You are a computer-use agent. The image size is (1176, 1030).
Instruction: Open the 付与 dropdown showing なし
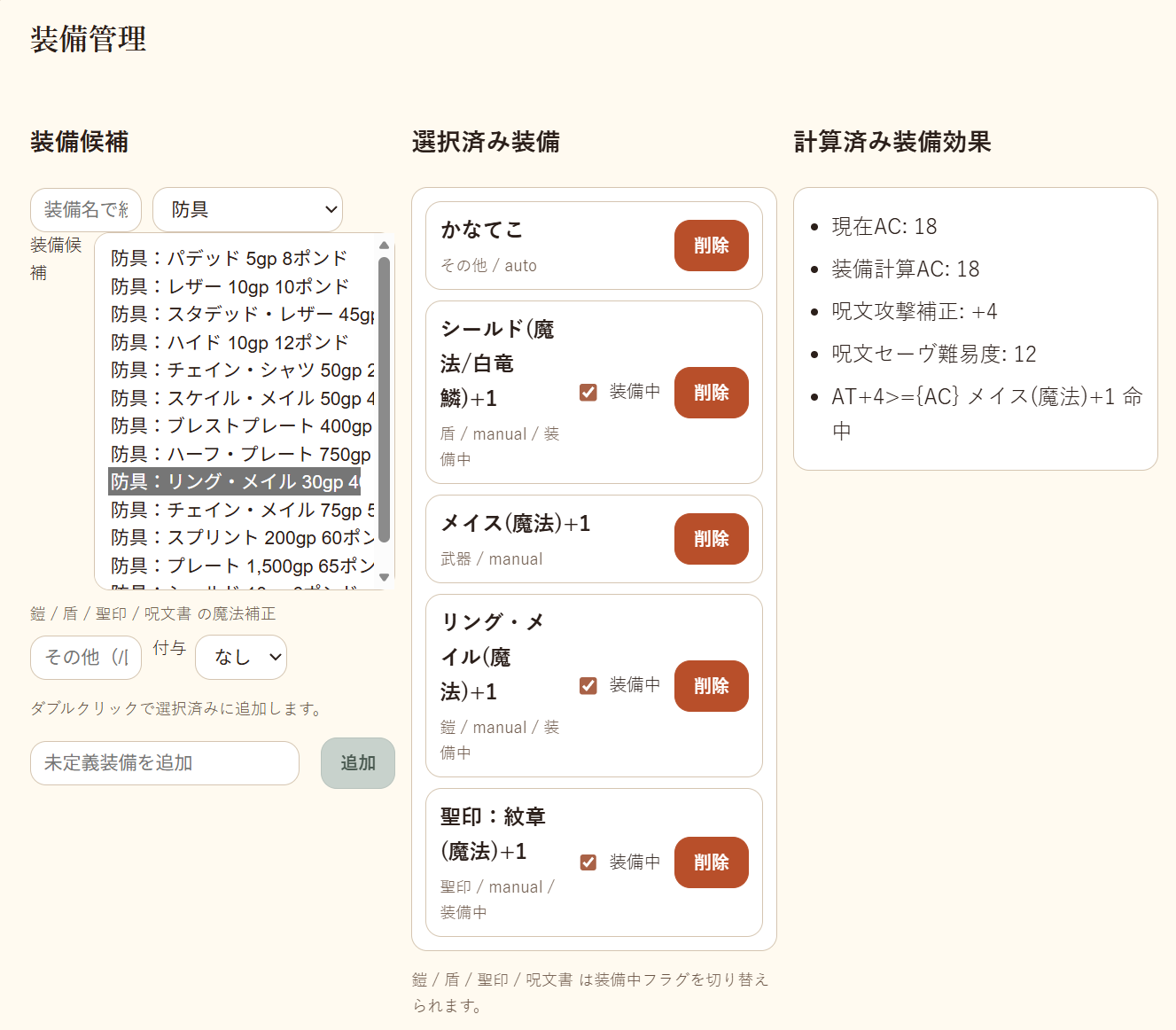coord(240,657)
